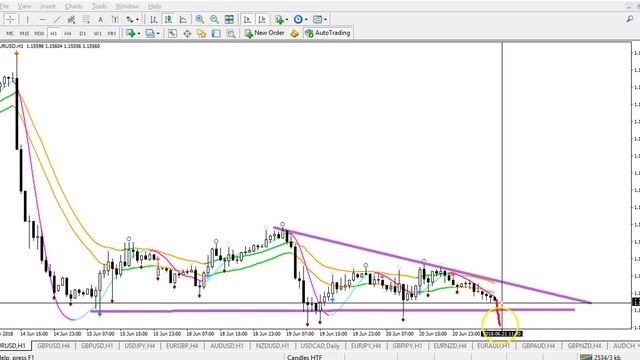Pick the Draw Vertical Line tool
This screenshot has height=360, width=640.
[x=27, y=19]
